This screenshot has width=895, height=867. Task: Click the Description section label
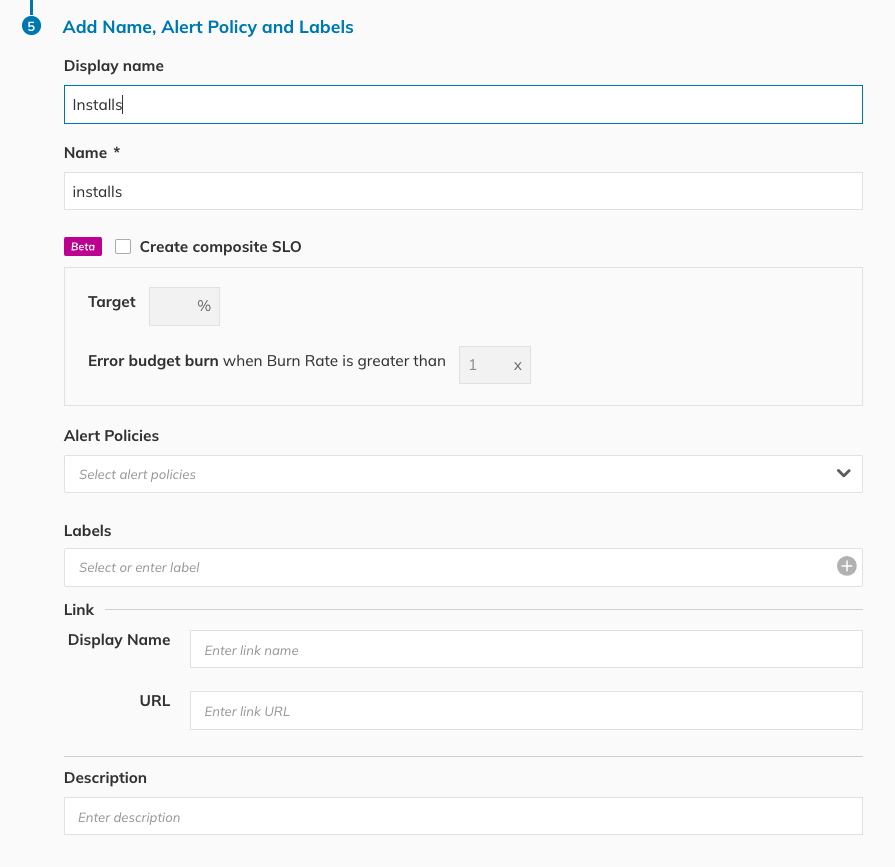click(x=105, y=777)
